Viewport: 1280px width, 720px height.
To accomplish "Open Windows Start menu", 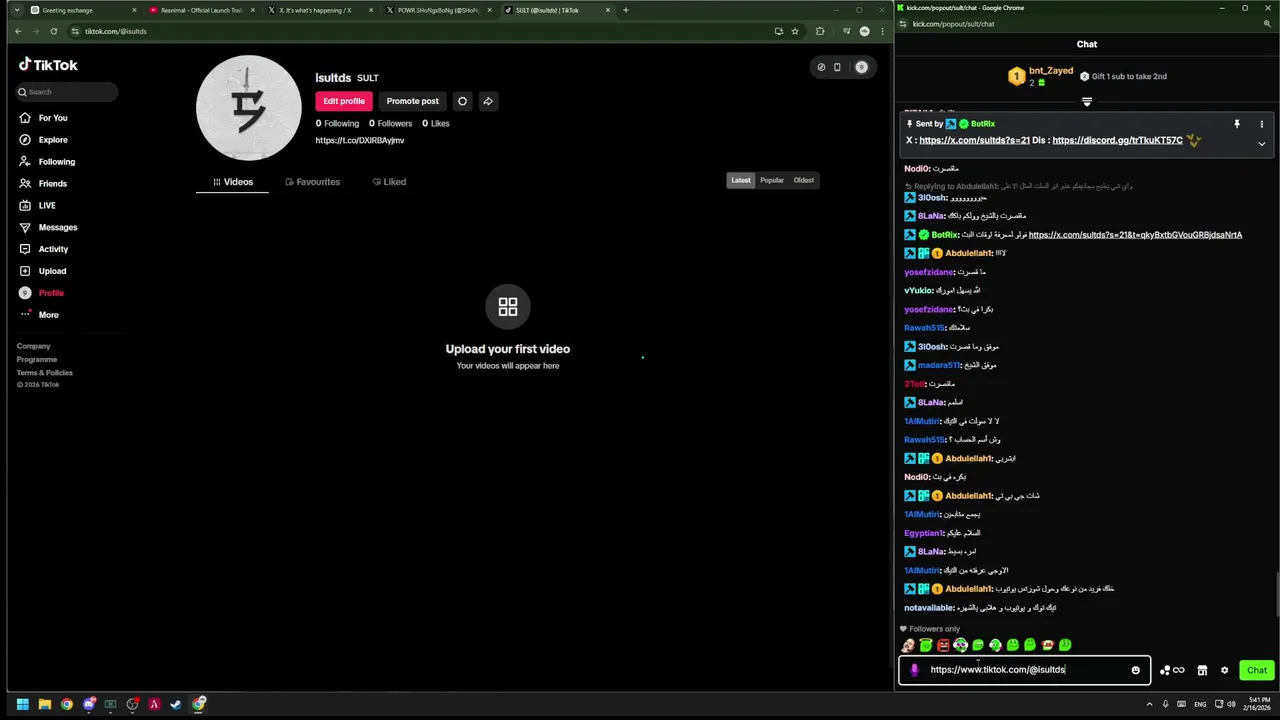I will coord(22,704).
